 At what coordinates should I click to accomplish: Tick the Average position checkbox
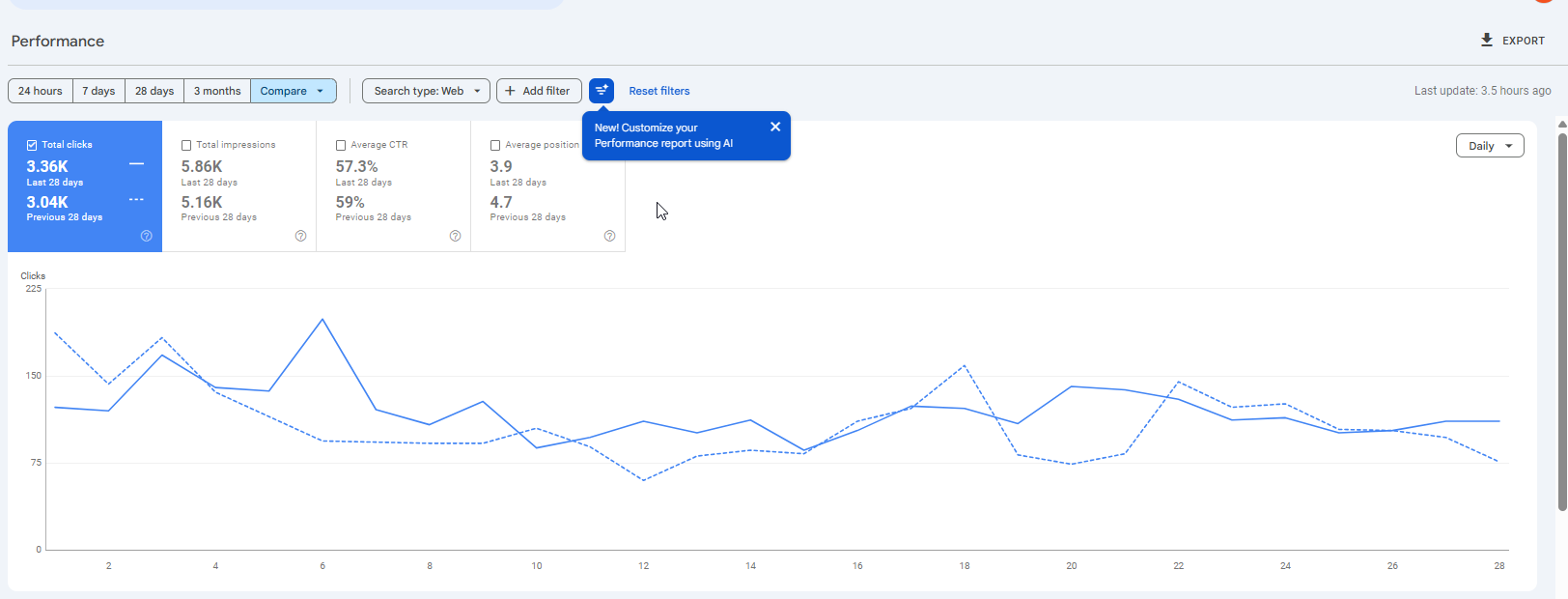coord(495,145)
